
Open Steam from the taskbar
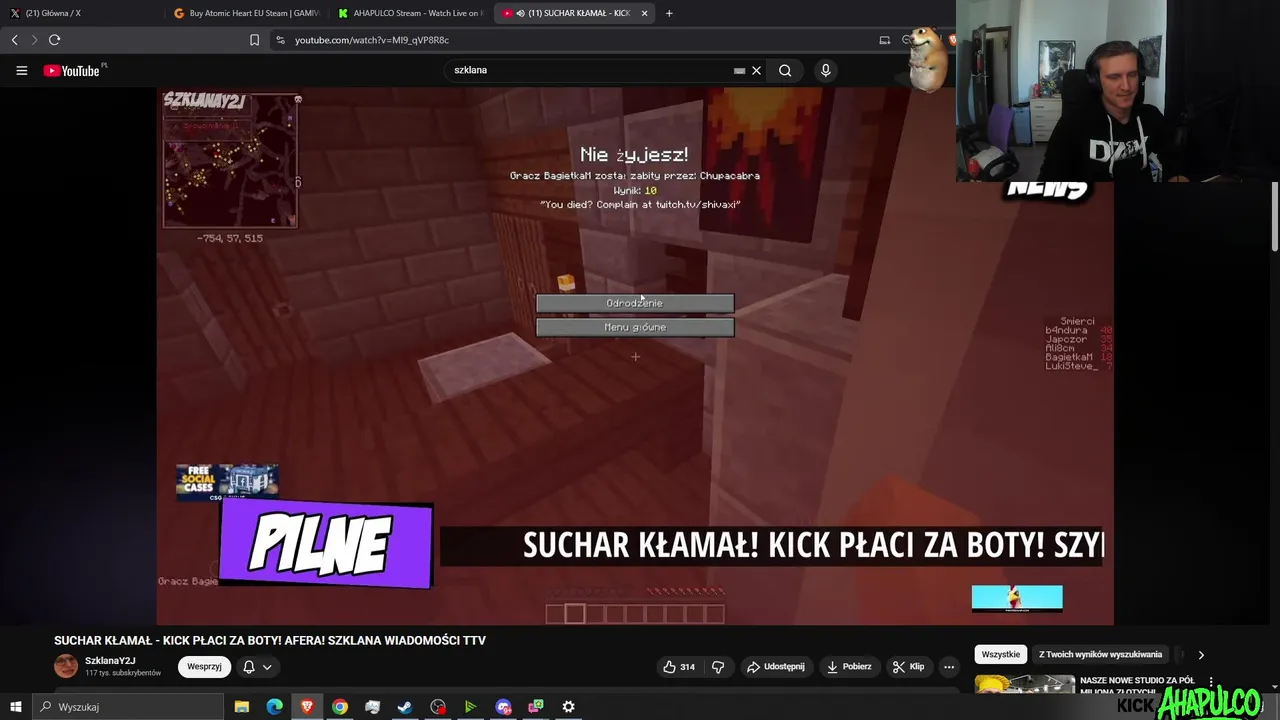coord(405,707)
